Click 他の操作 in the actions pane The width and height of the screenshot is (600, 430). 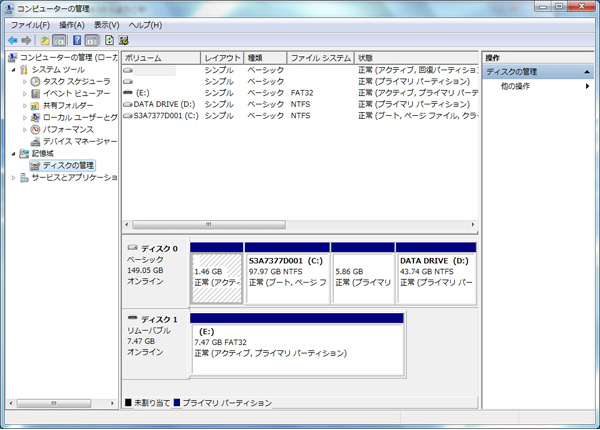coord(517,87)
